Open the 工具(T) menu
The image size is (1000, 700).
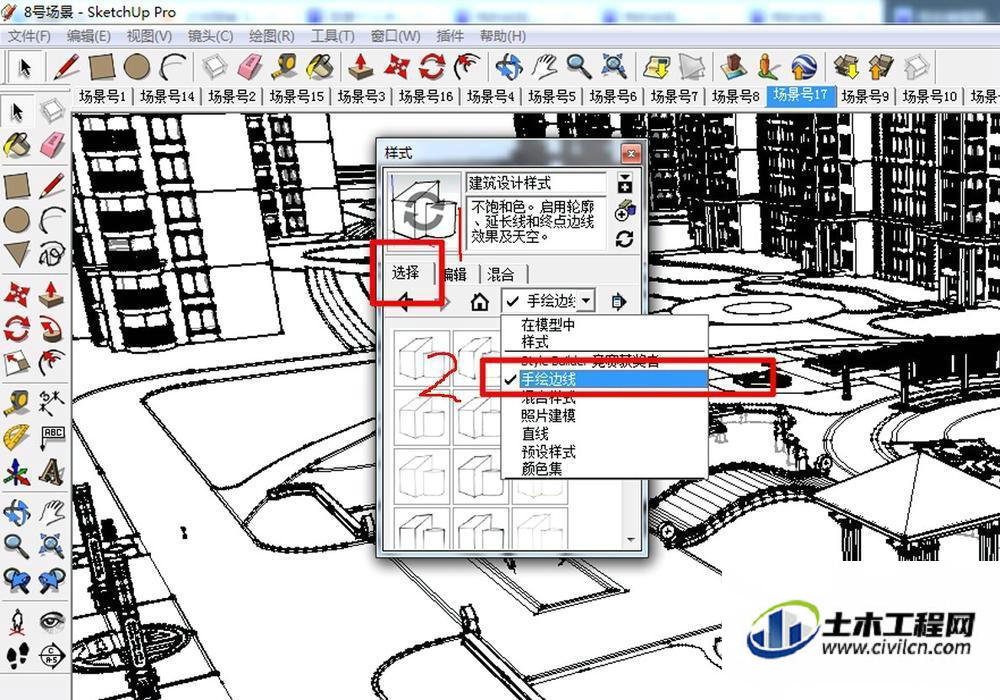tap(332, 36)
